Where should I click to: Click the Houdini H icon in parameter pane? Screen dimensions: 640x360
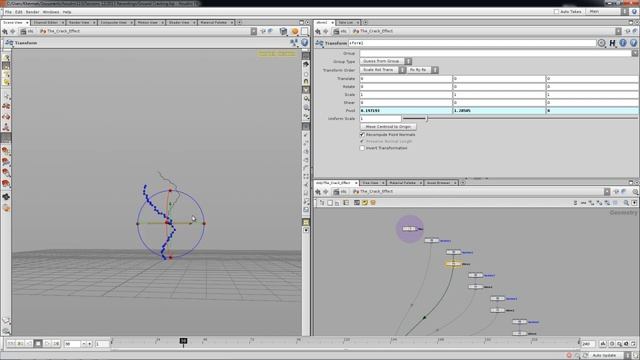pos(612,43)
